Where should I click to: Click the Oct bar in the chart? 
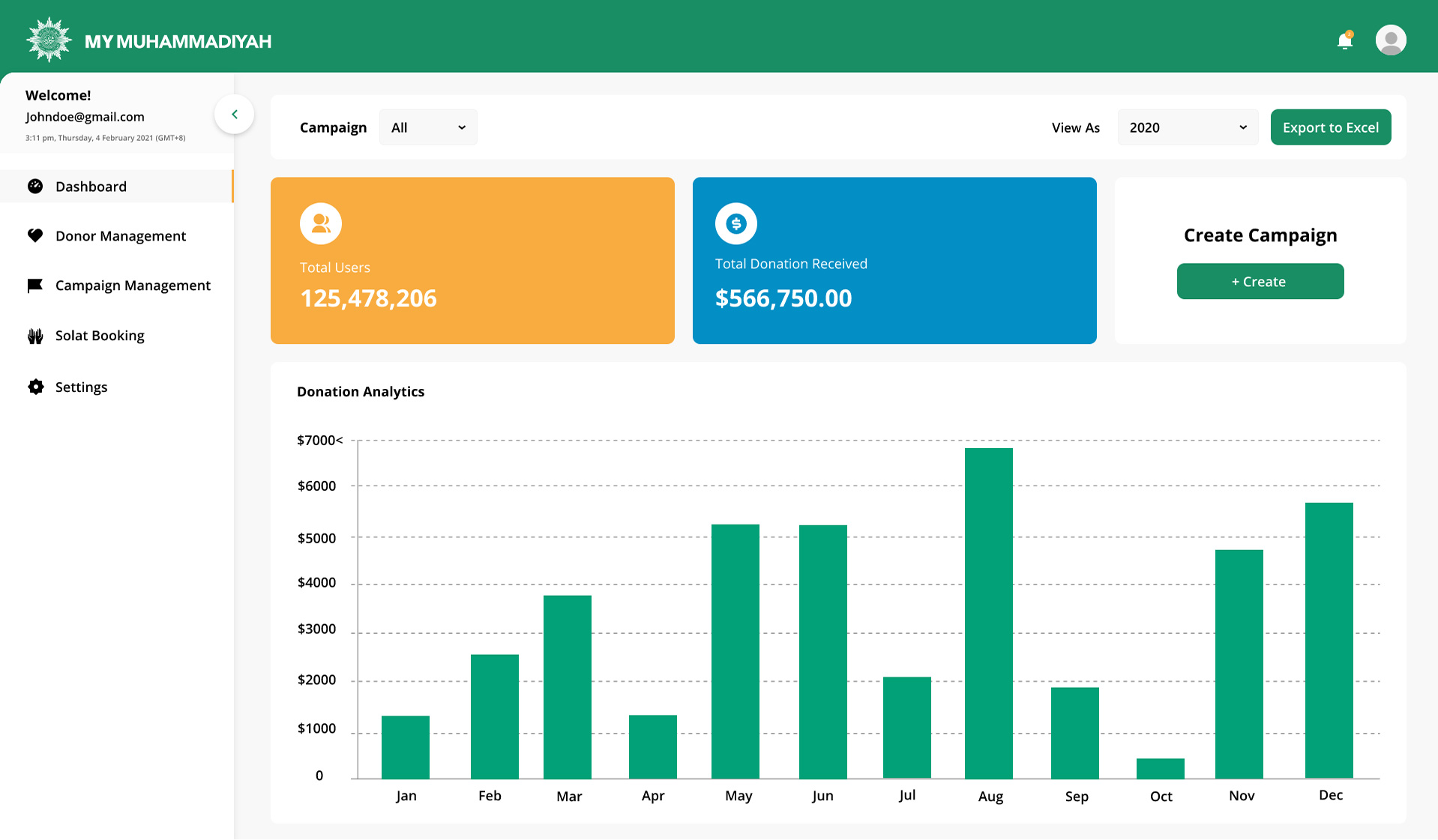1161,769
